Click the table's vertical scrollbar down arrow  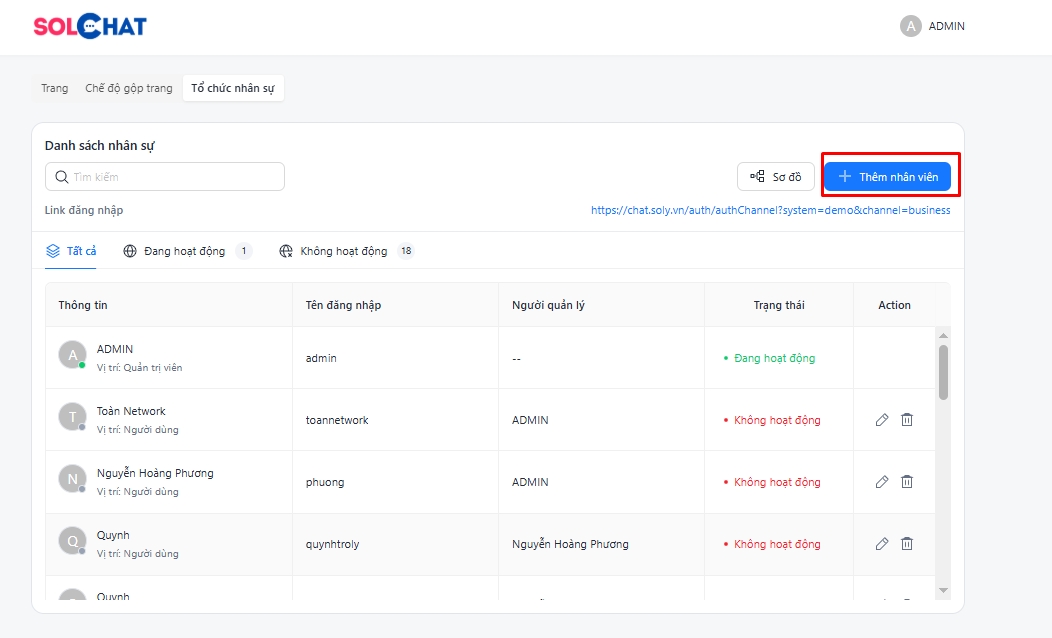point(943,591)
